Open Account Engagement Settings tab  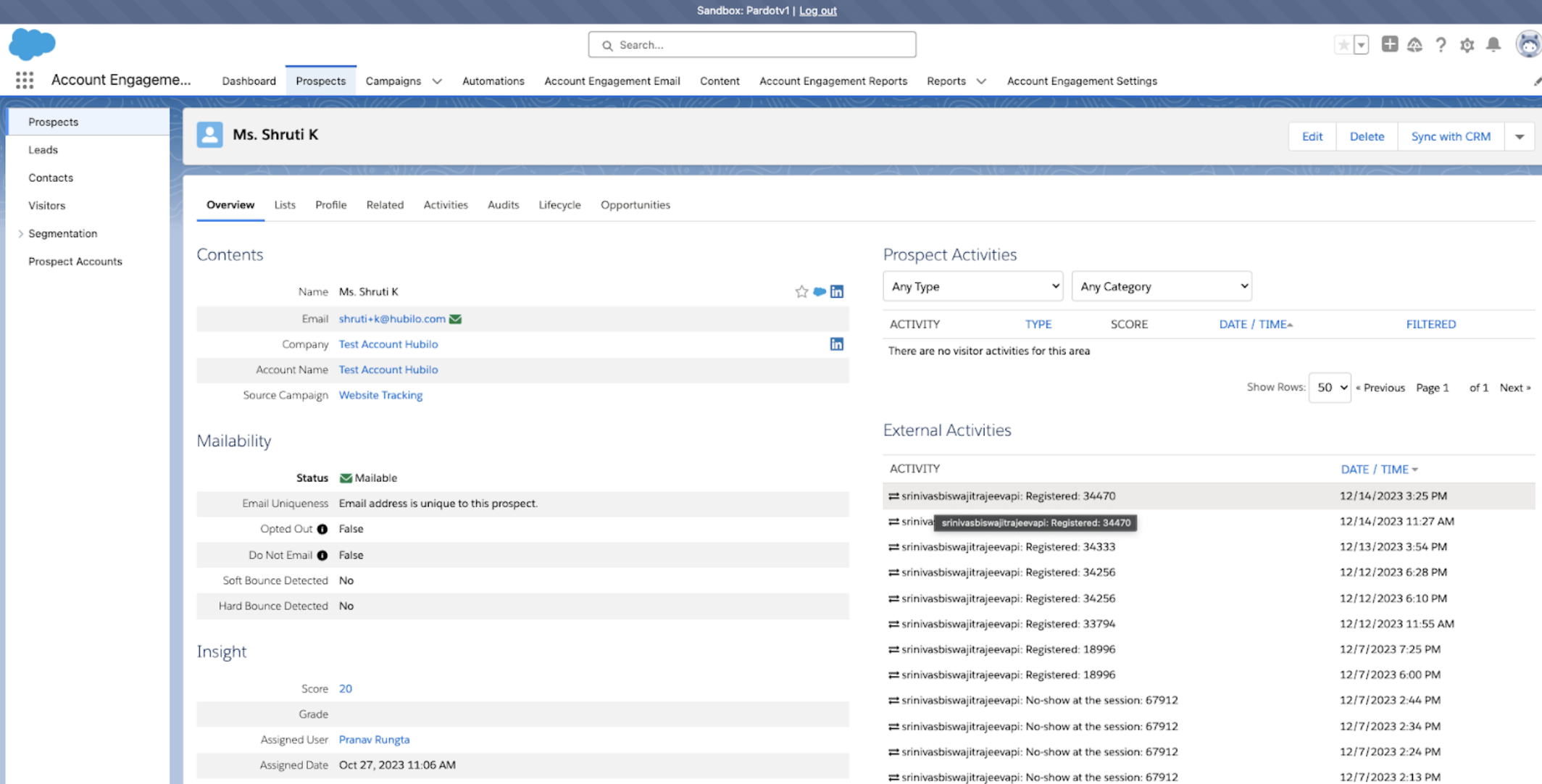tap(1082, 81)
